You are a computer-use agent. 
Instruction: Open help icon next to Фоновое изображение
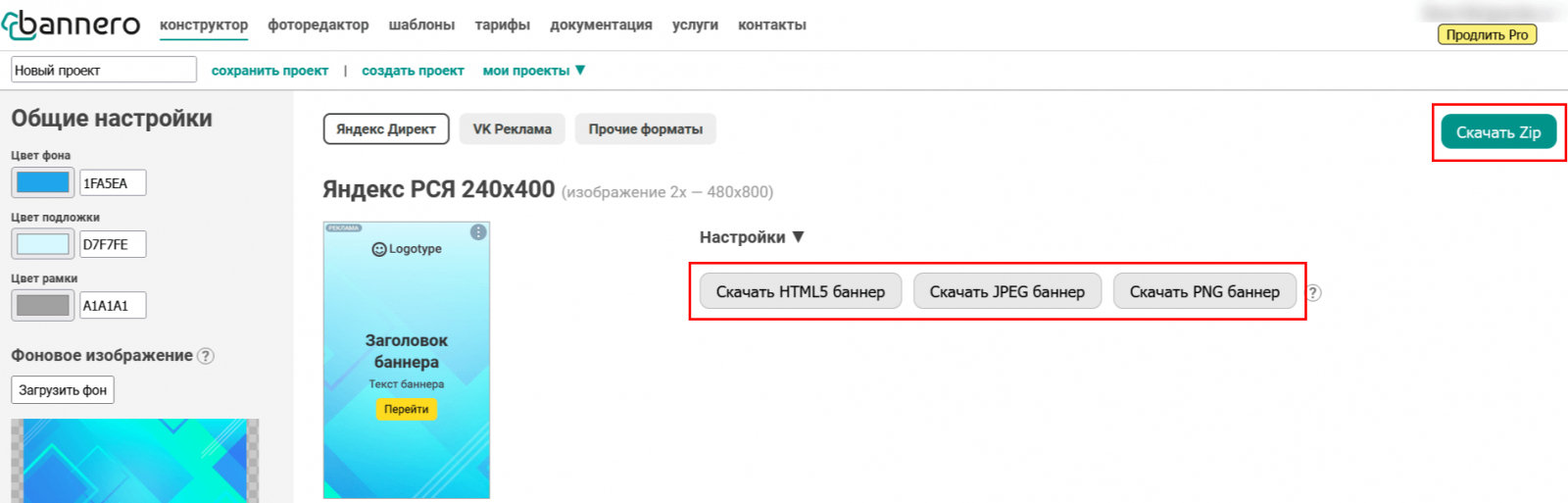[x=206, y=356]
